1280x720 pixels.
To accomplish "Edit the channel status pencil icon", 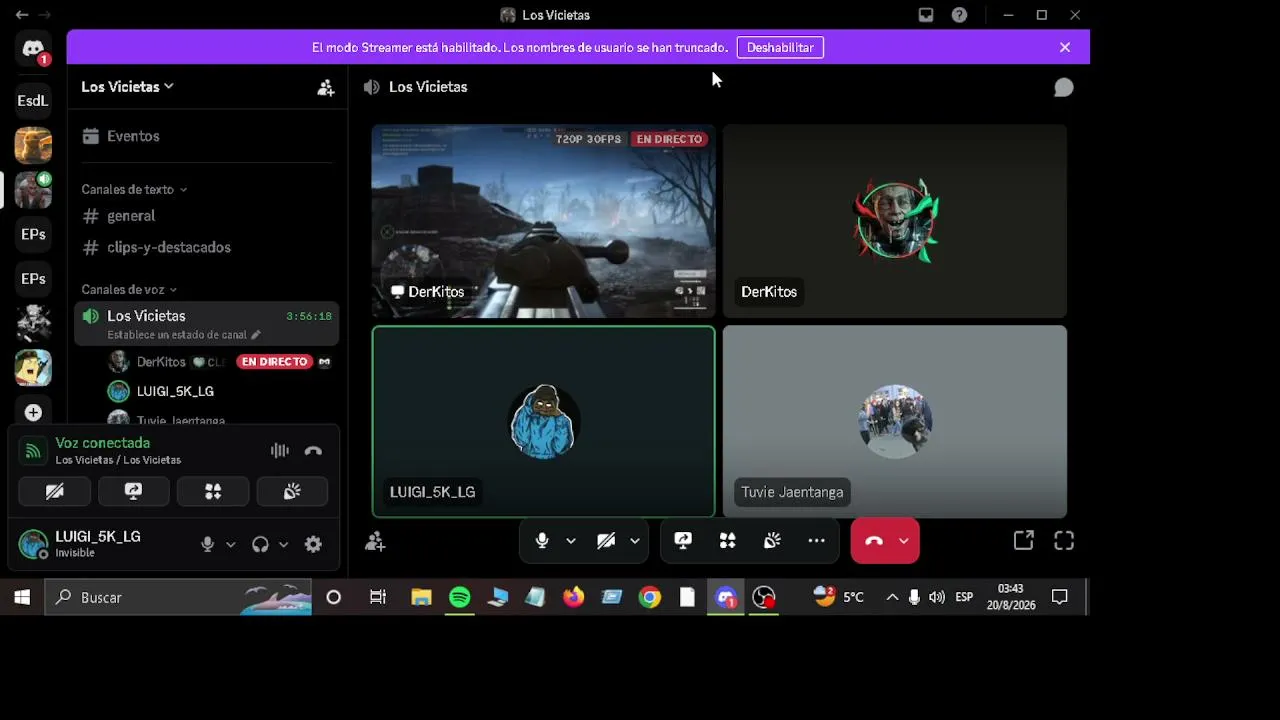I will click(x=256, y=335).
